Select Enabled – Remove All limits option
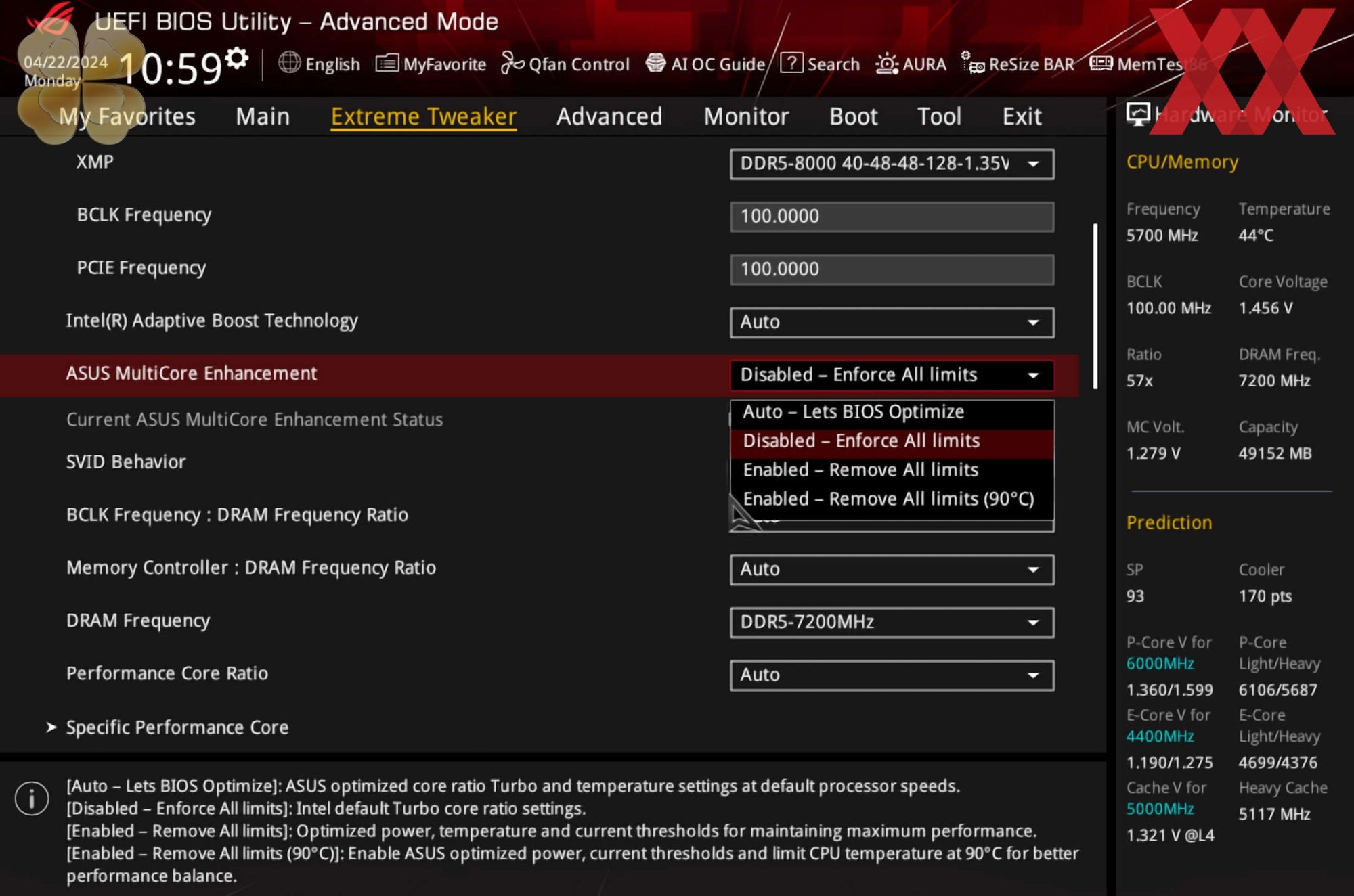The image size is (1354, 896). pos(858,469)
